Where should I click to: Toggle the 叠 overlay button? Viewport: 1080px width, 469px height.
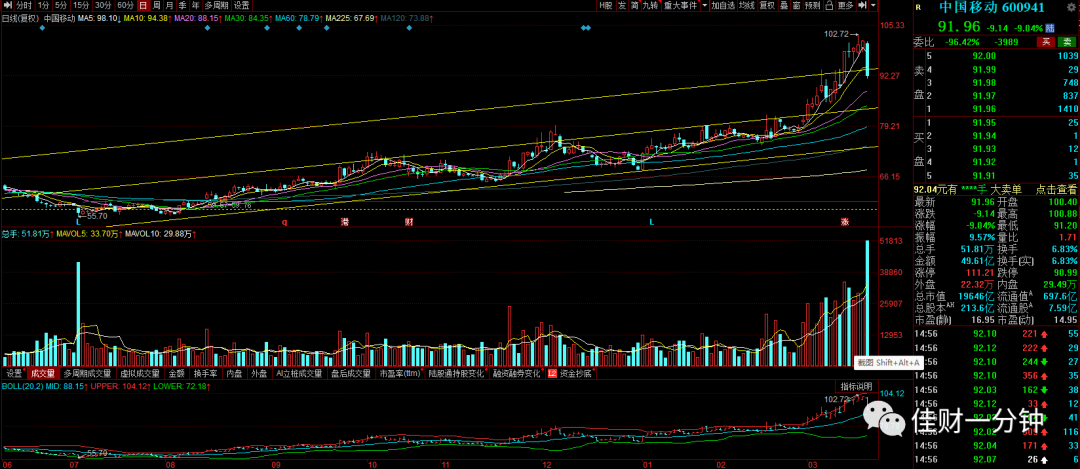785,5
